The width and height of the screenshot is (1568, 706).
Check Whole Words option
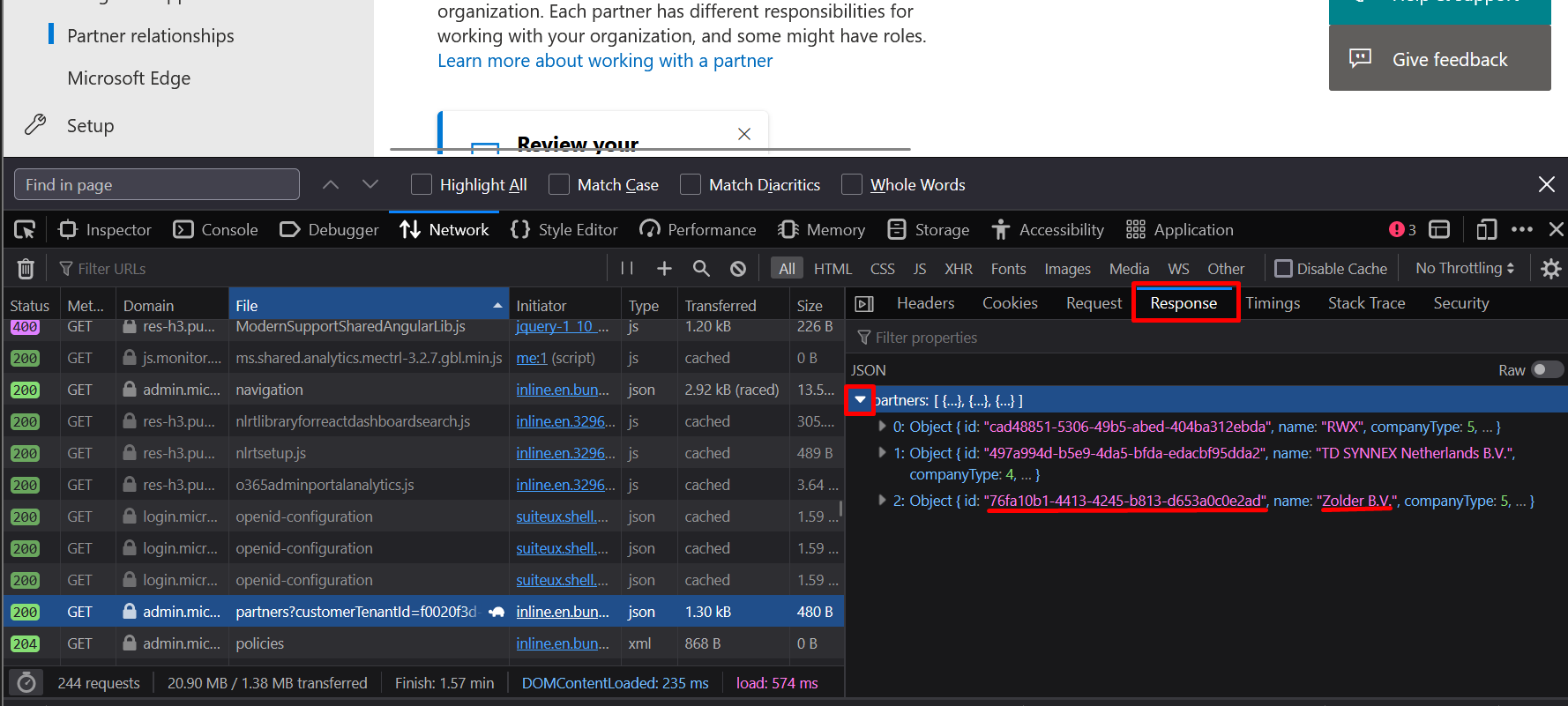pyautogui.click(x=852, y=184)
